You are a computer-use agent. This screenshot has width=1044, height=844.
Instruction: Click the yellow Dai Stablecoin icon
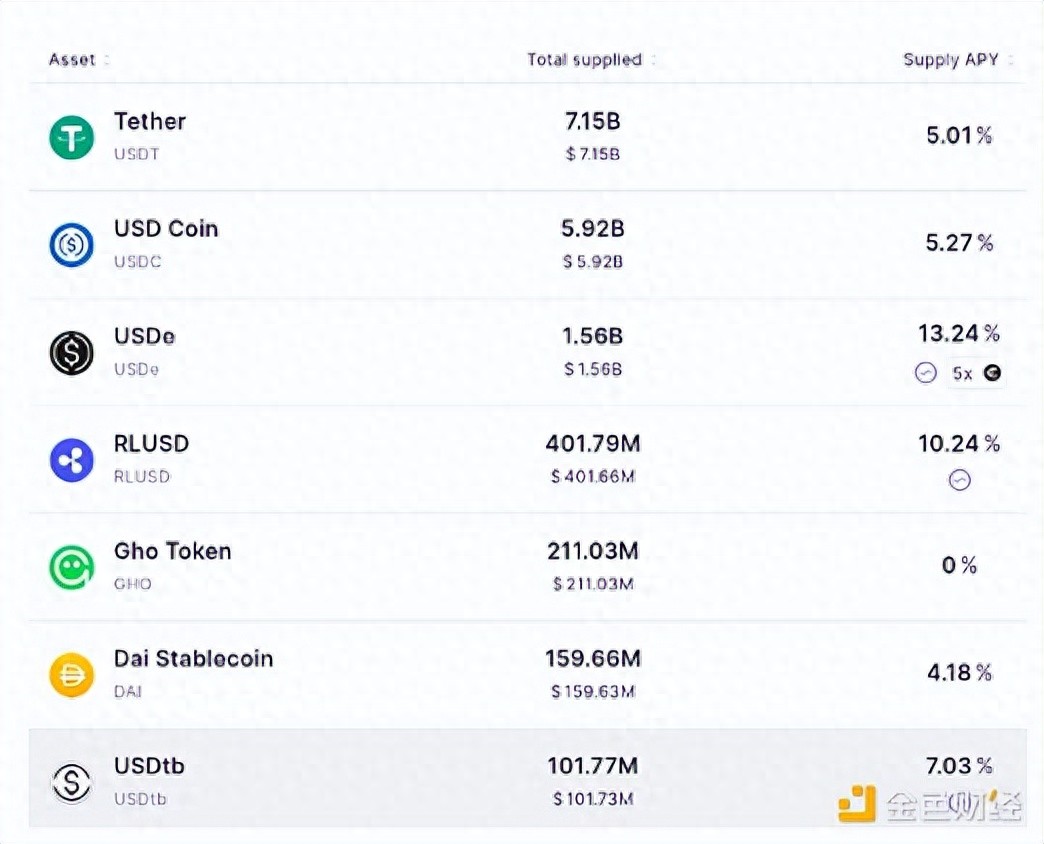[x=71, y=675]
